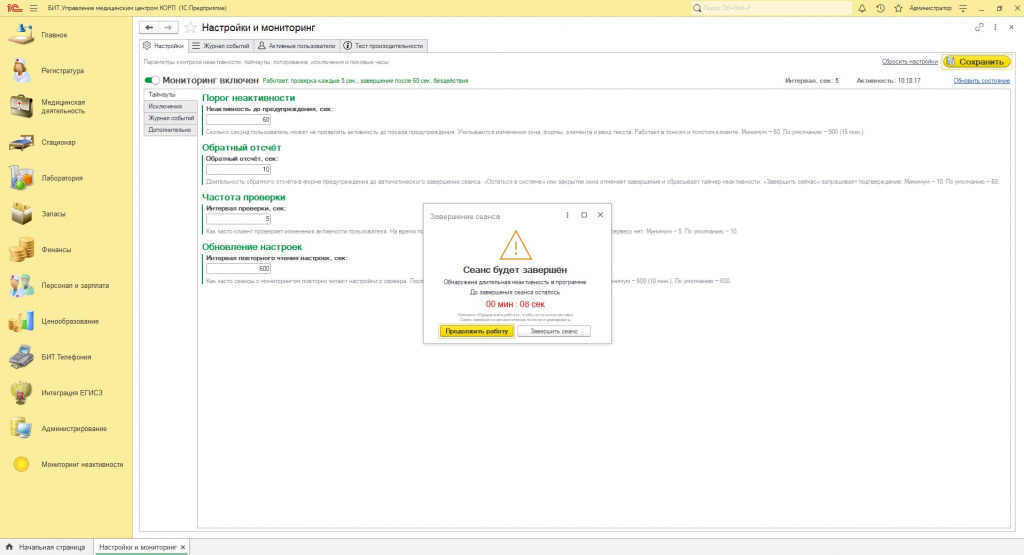Click the Обратный отсчёт seconds field
The height and width of the screenshot is (555, 1024).
[238, 169]
